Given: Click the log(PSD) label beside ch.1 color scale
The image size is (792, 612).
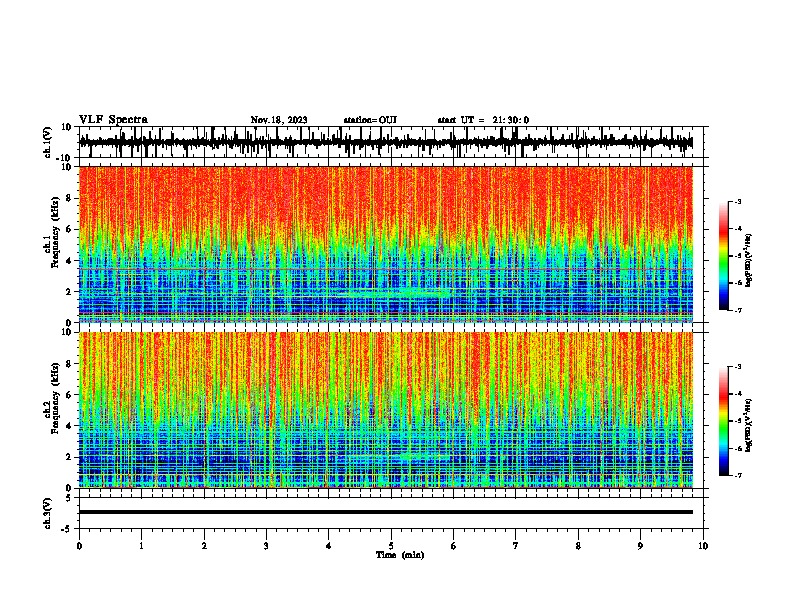Looking at the screenshot, I should click(x=748, y=261).
